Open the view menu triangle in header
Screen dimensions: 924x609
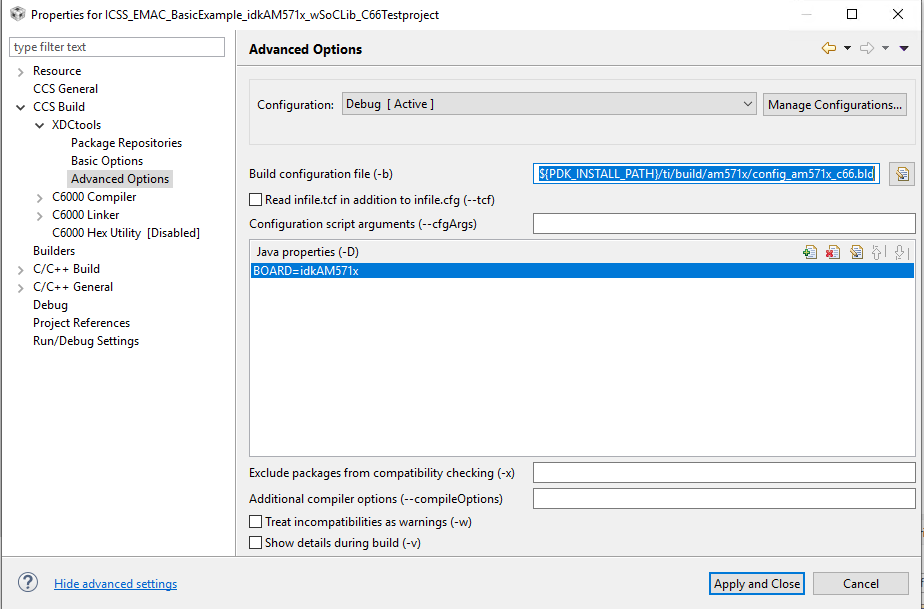pyautogui.click(x=904, y=48)
